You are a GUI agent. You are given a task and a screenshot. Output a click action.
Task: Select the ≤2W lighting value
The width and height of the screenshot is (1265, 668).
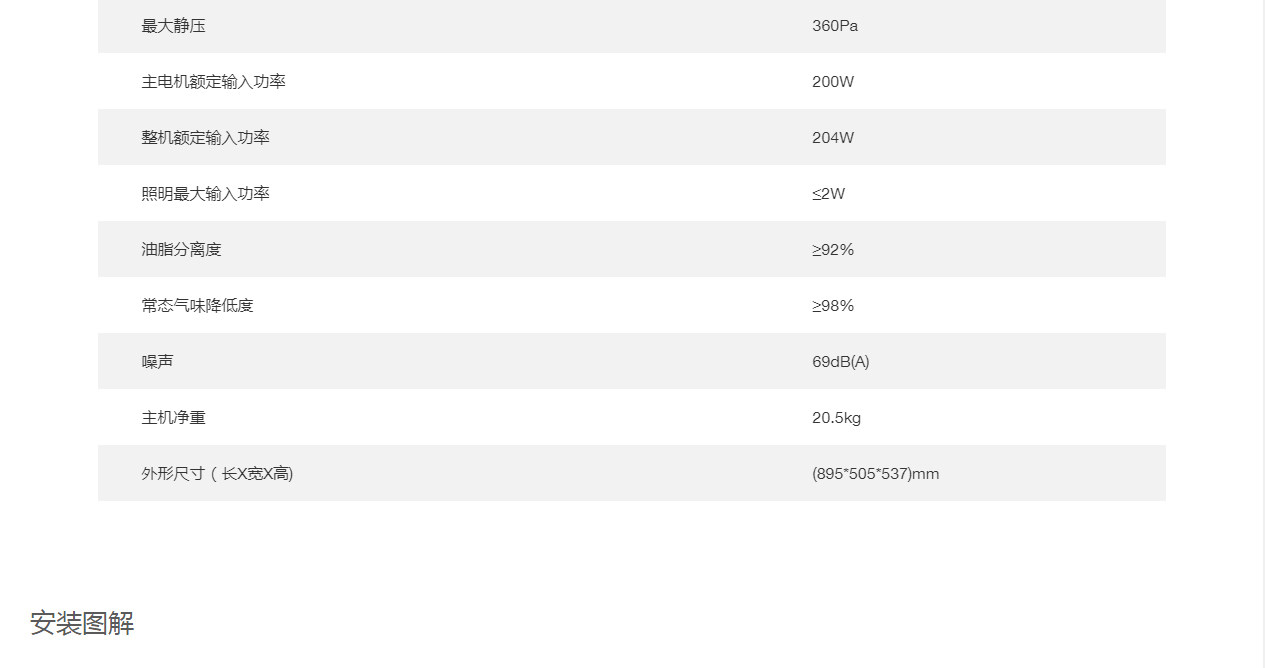tap(828, 194)
